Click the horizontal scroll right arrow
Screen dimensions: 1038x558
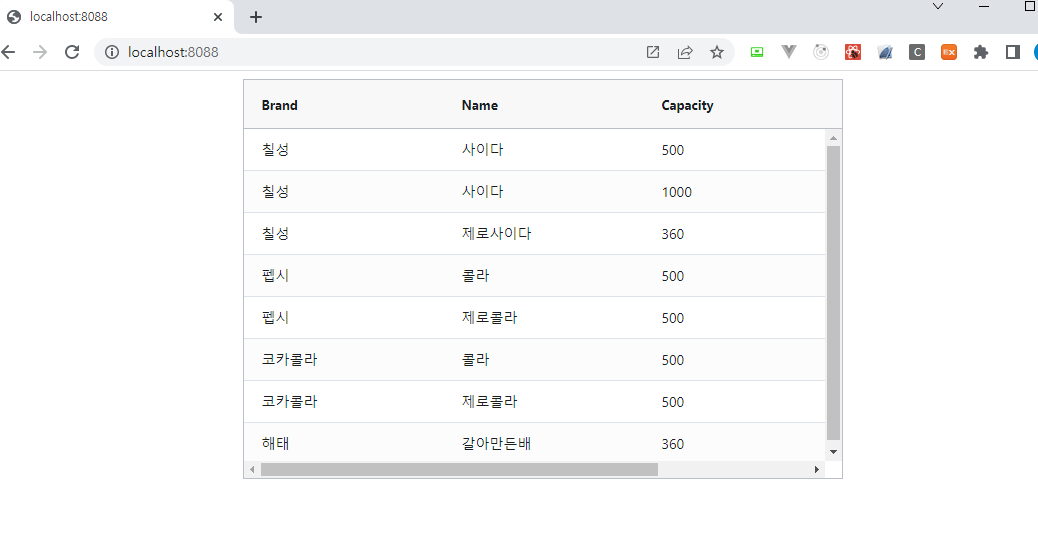817,469
